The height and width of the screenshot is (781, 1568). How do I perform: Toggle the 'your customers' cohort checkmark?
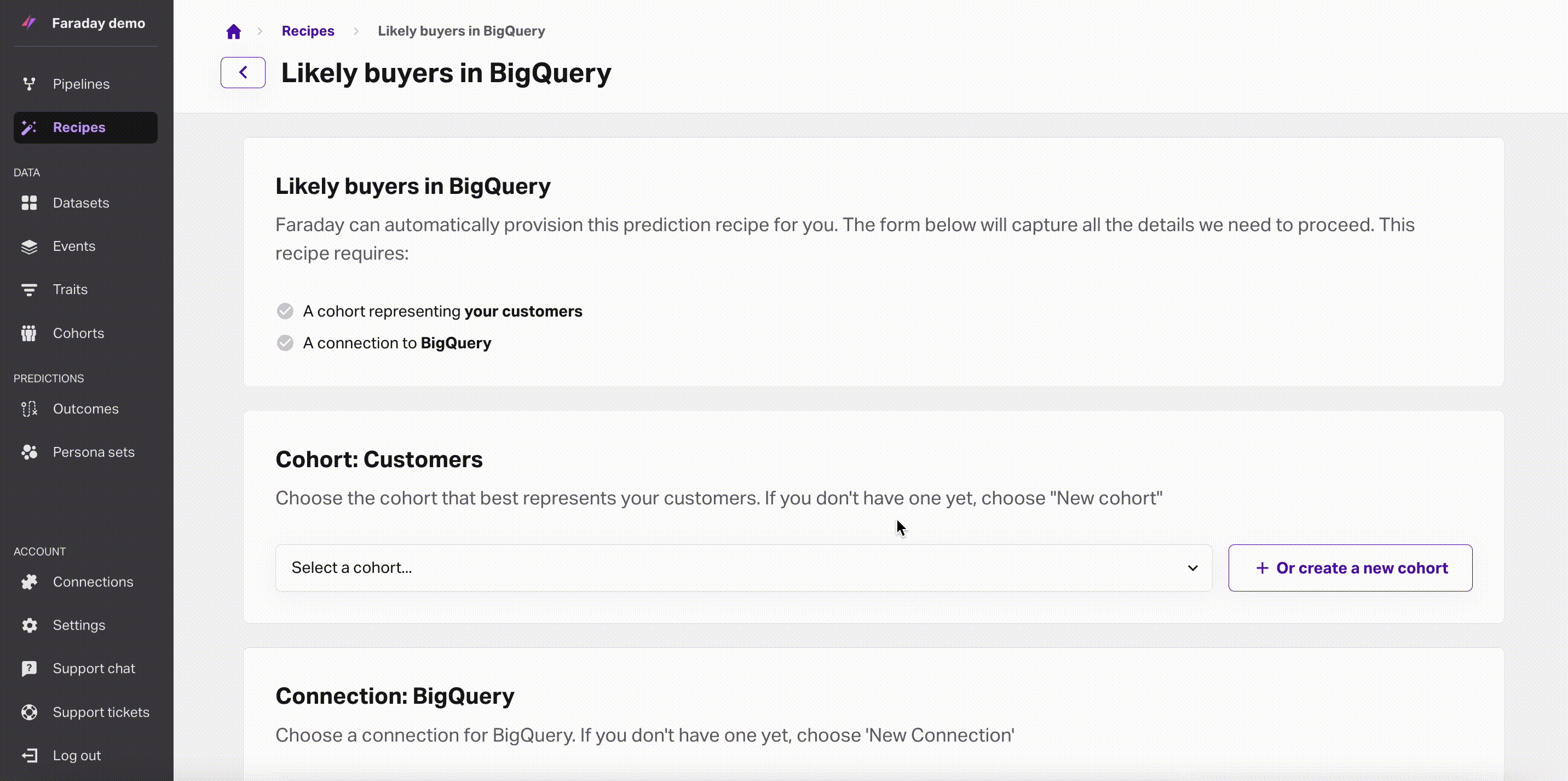(x=285, y=311)
